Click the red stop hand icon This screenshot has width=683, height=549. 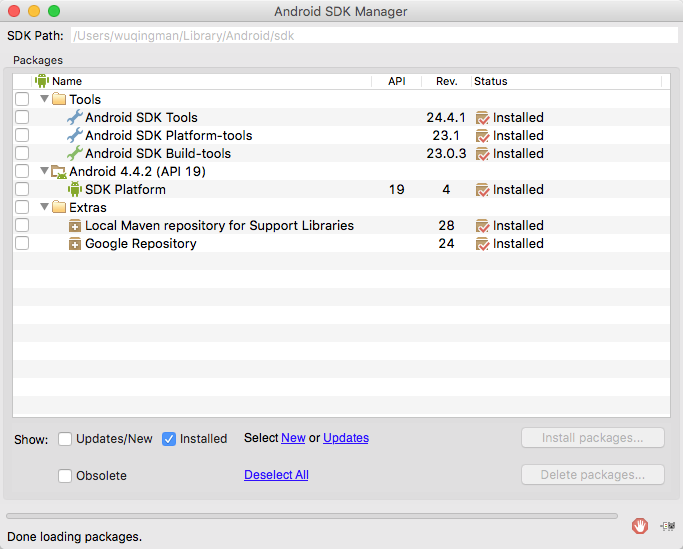coord(640,526)
